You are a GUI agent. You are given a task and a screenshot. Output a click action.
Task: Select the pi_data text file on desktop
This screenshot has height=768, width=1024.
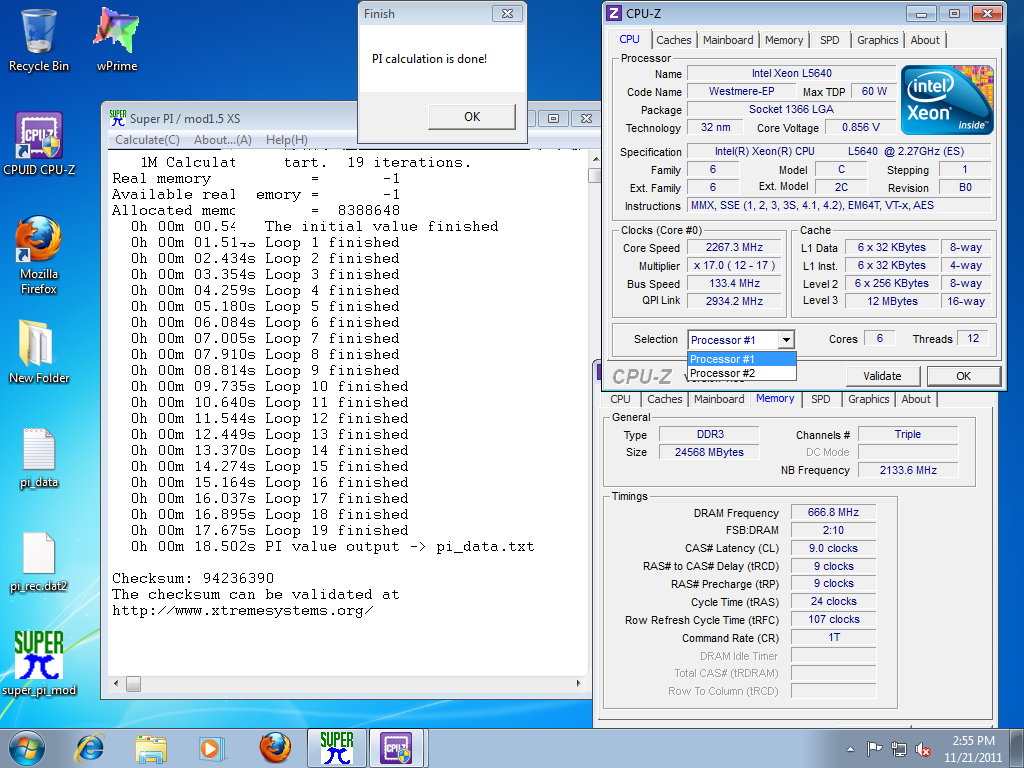(x=39, y=457)
